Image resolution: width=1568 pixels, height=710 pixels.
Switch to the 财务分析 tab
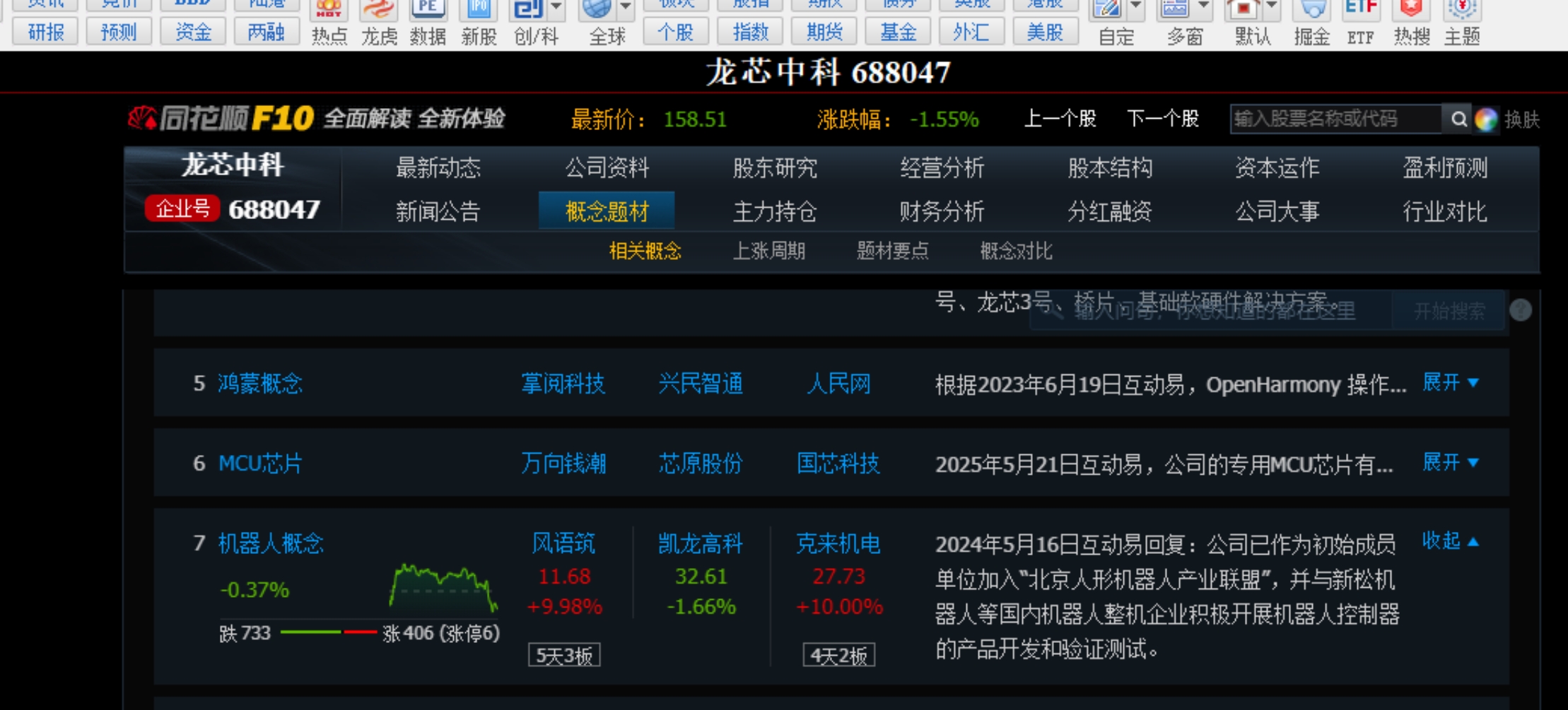pos(942,211)
